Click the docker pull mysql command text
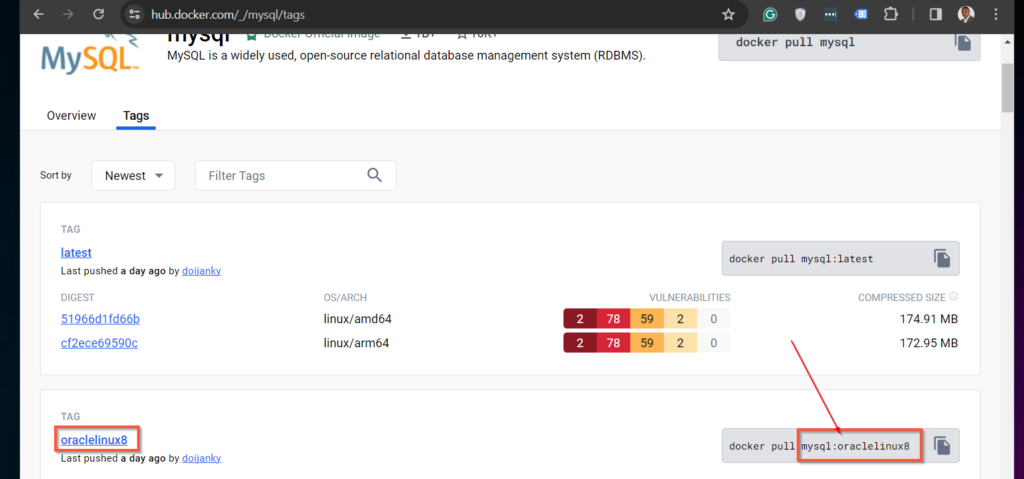The width and height of the screenshot is (1024, 479). click(795, 42)
